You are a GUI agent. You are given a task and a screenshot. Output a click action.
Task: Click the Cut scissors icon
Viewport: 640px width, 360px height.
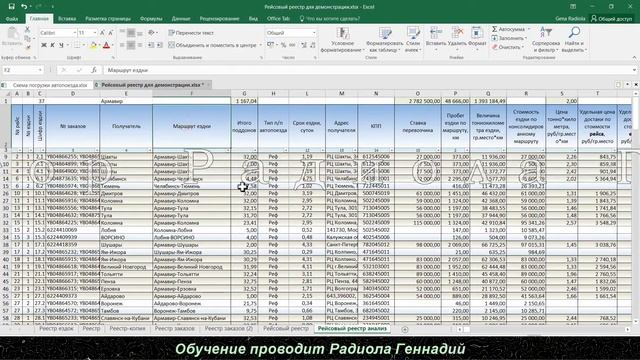27,30
